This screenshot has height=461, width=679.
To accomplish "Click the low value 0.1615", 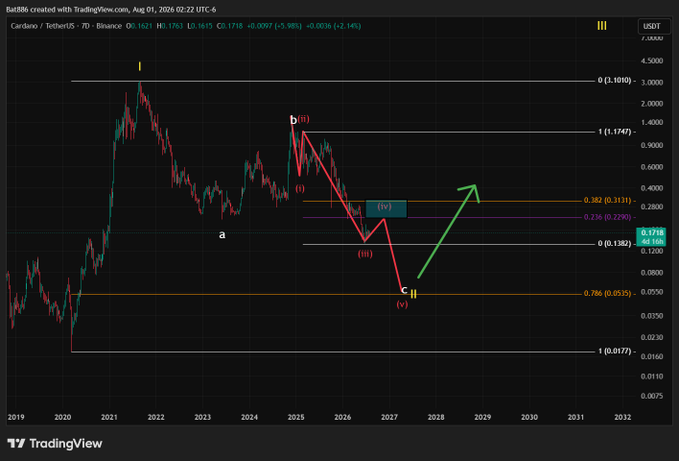I will [x=202, y=26].
